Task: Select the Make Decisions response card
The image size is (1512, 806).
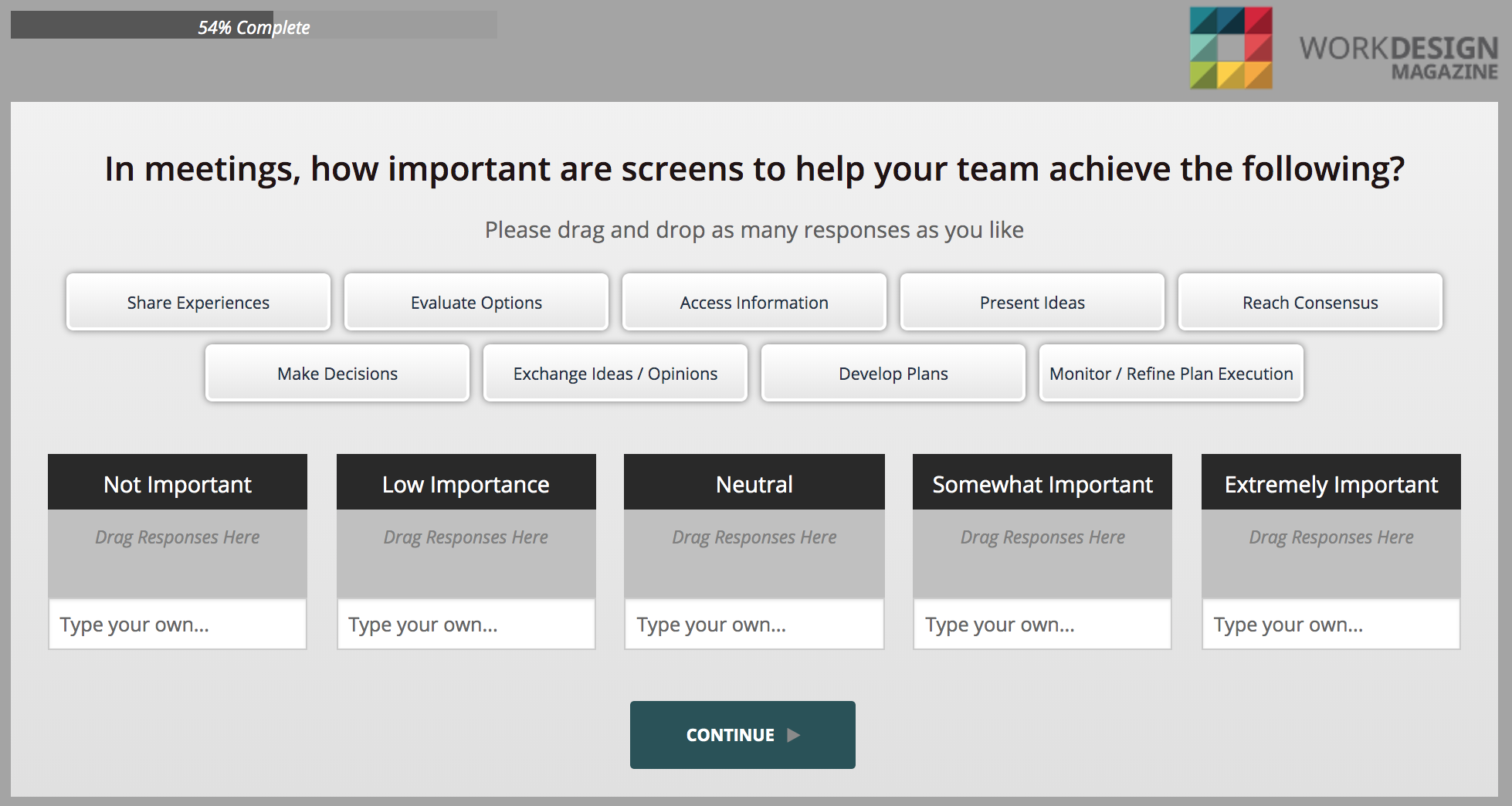Action: pos(337,373)
